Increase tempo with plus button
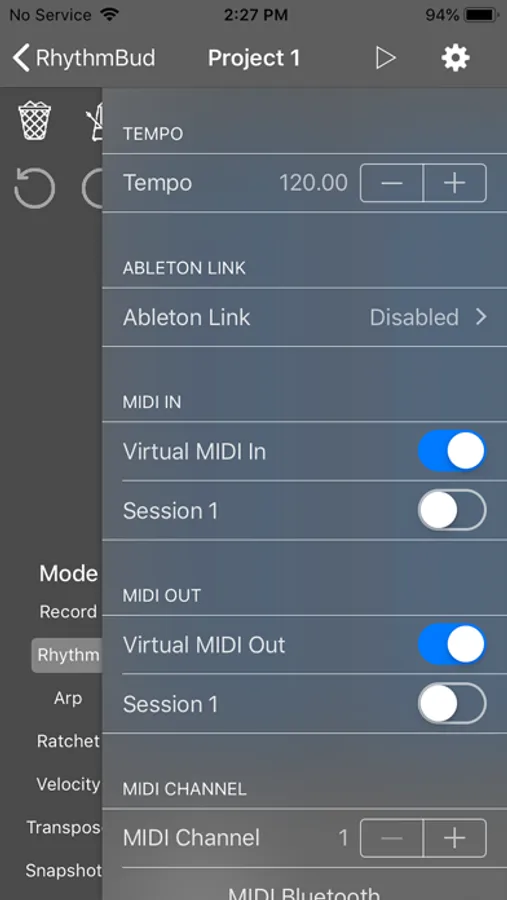Viewport: 507px width, 900px height. point(455,183)
